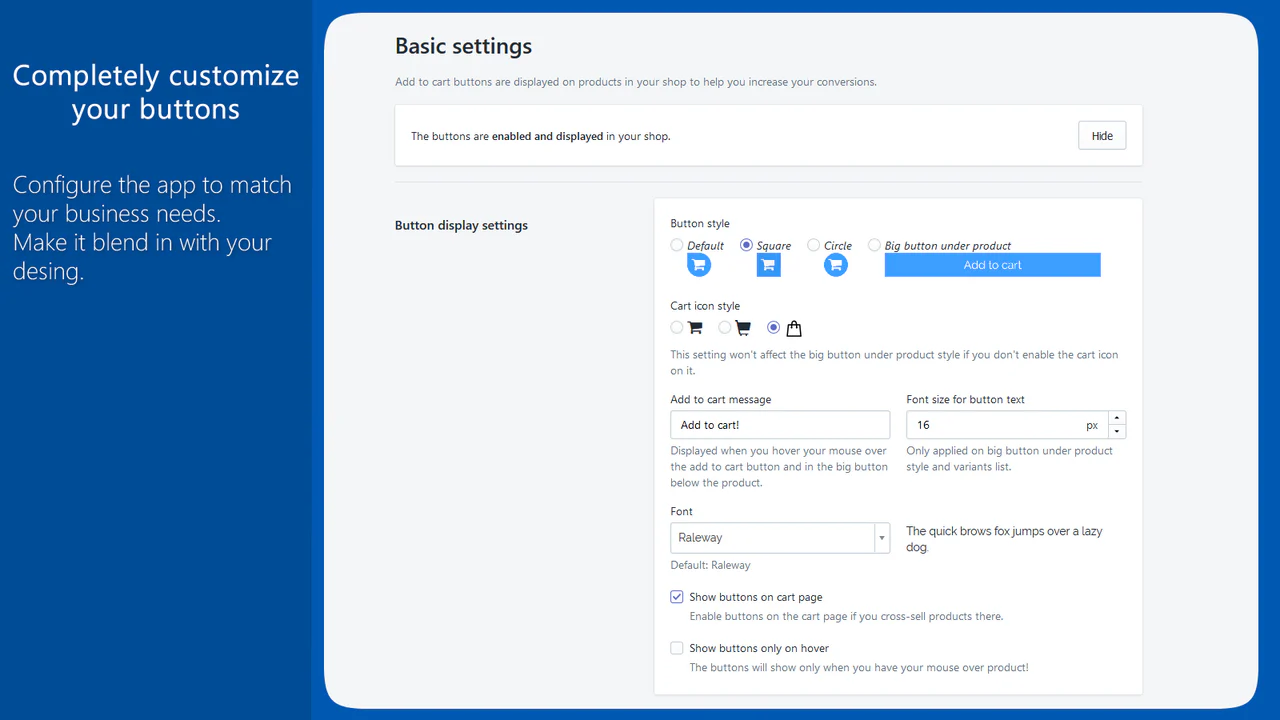1280x720 pixels.
Task: Click the Circle style cart icon preview
Action: pyautogui.click(x=836, y=265)
